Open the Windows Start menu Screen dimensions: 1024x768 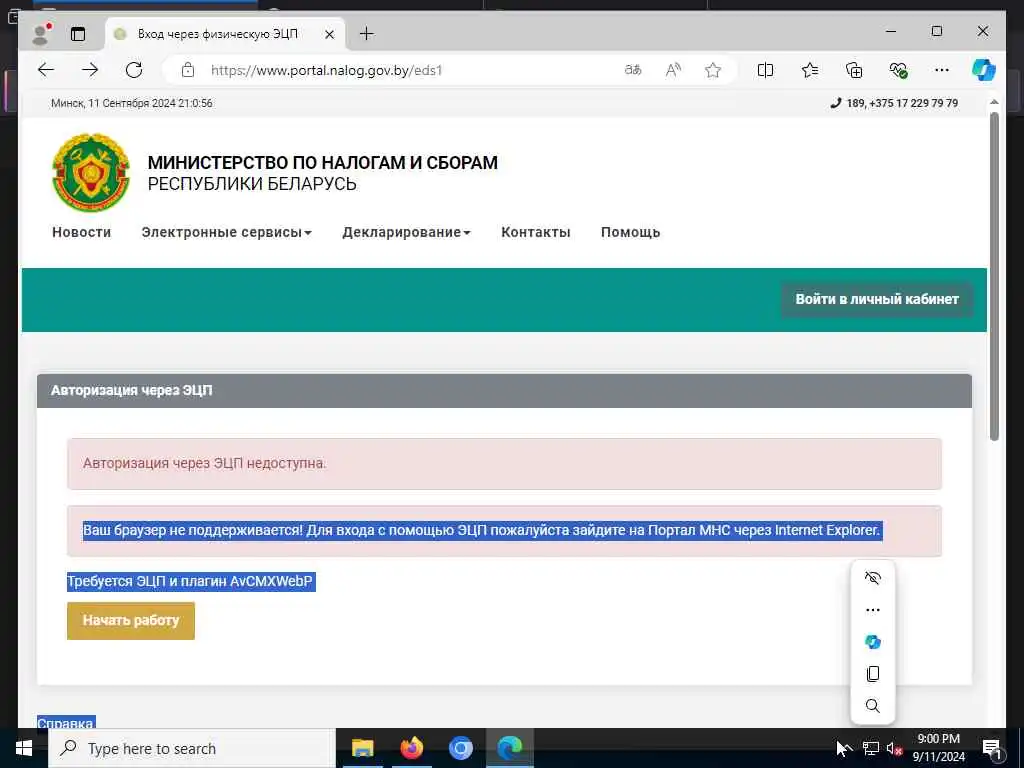(x=24, y=748)
